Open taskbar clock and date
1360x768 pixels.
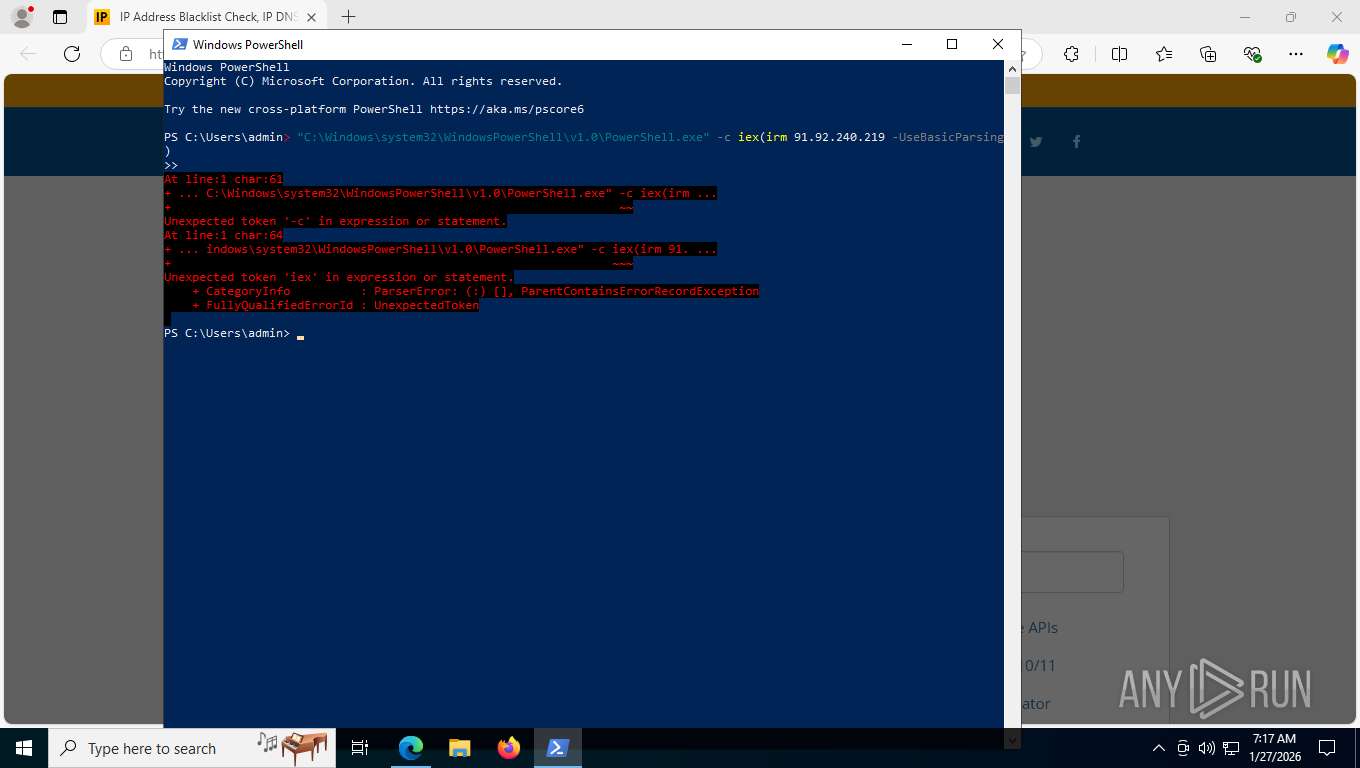click(1273, 748)
